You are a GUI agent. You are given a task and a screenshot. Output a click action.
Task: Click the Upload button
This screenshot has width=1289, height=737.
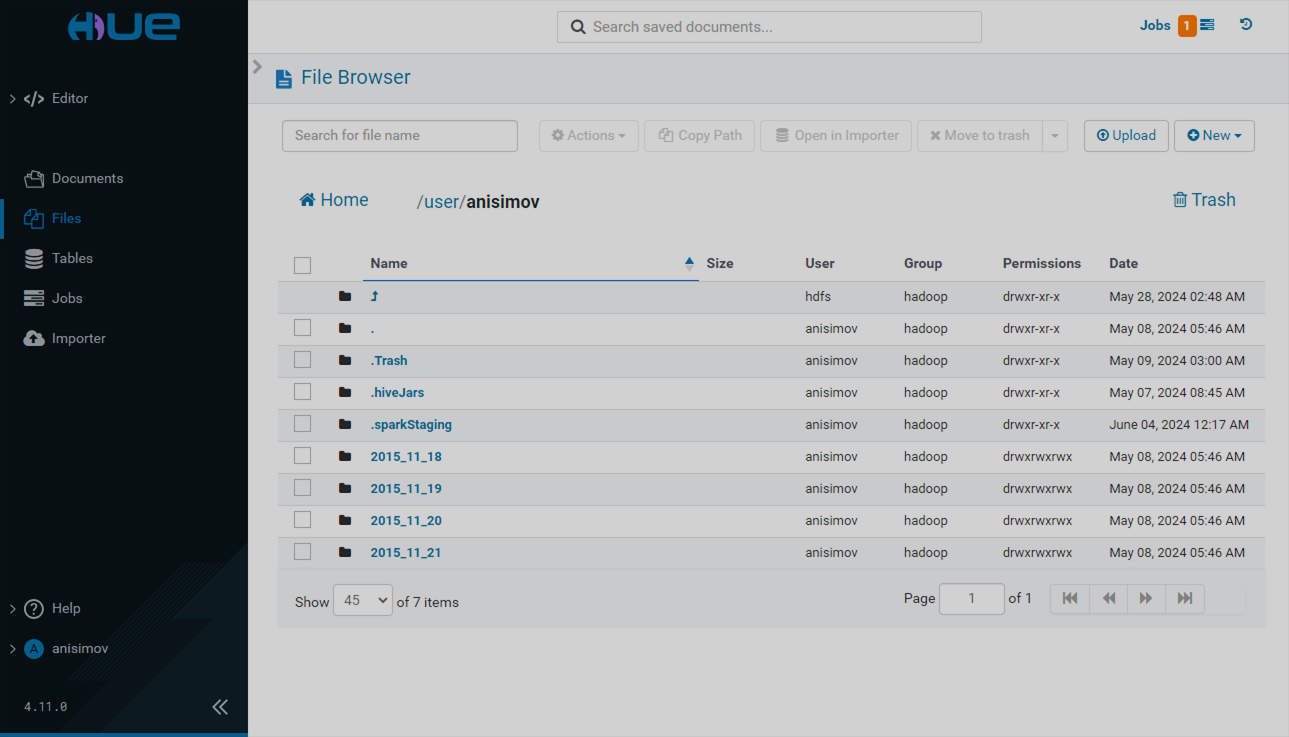1126,136
